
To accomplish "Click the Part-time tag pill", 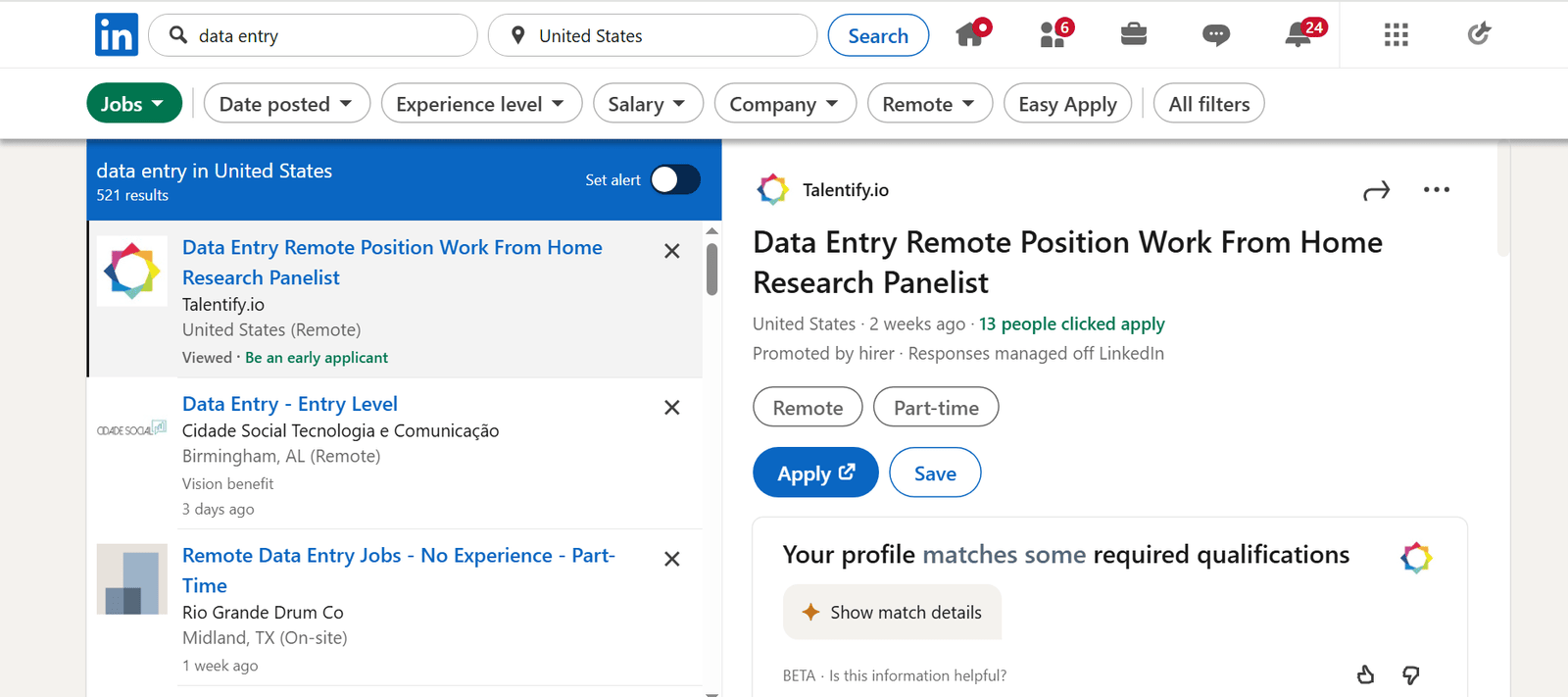I will 936,407.
